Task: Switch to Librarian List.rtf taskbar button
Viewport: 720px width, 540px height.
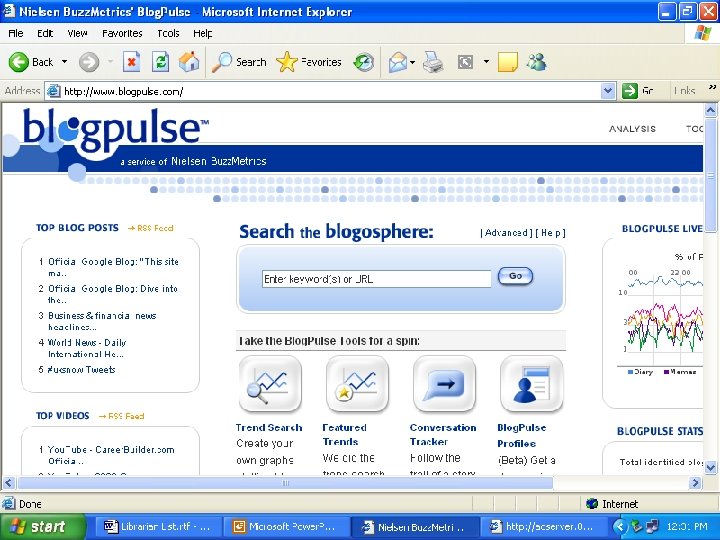Action: tap(158, 526)
